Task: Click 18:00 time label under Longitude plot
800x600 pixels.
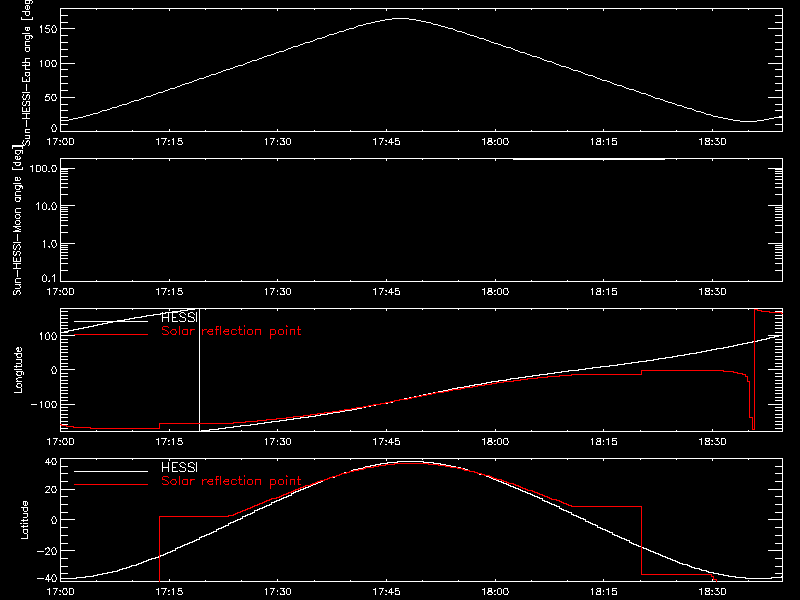Action: click(x=495, y=442)
